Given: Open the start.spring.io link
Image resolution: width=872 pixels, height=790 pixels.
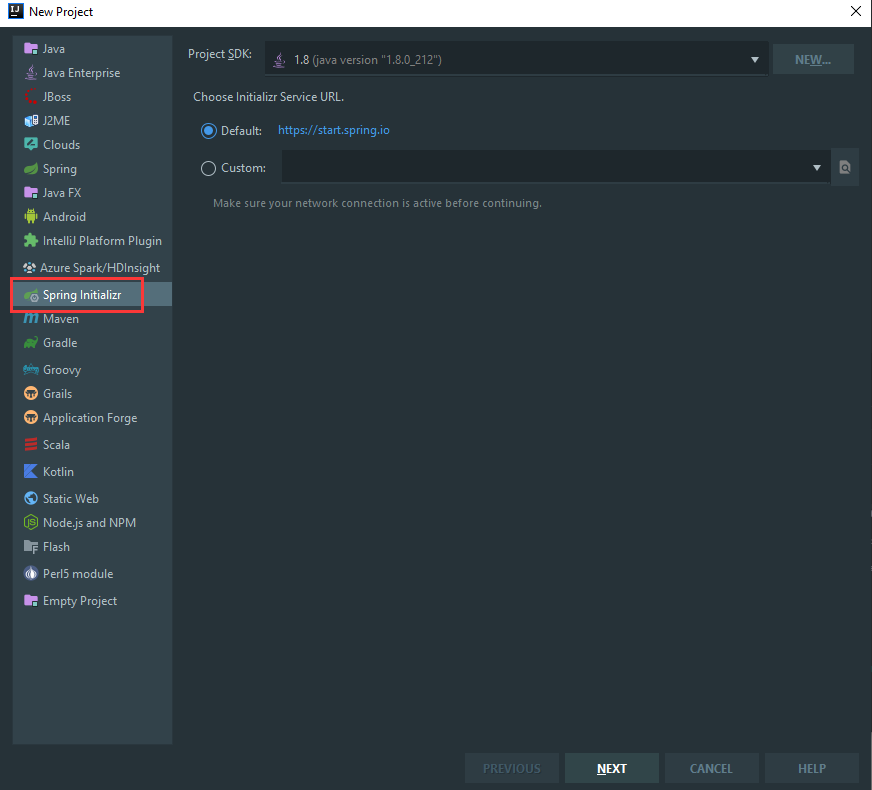Looking at the screenshot, I should (334, 130).
